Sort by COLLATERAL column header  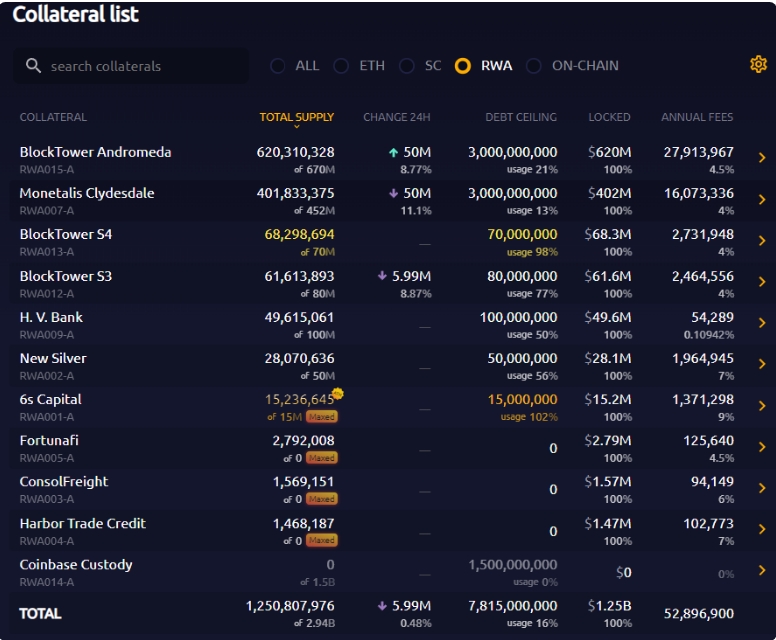[53, 117]
